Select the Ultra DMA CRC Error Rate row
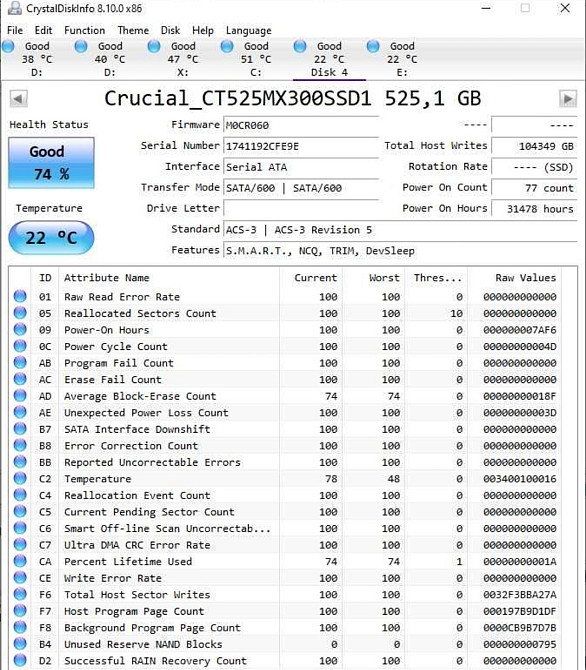586x670 pixels. [285, 545]
